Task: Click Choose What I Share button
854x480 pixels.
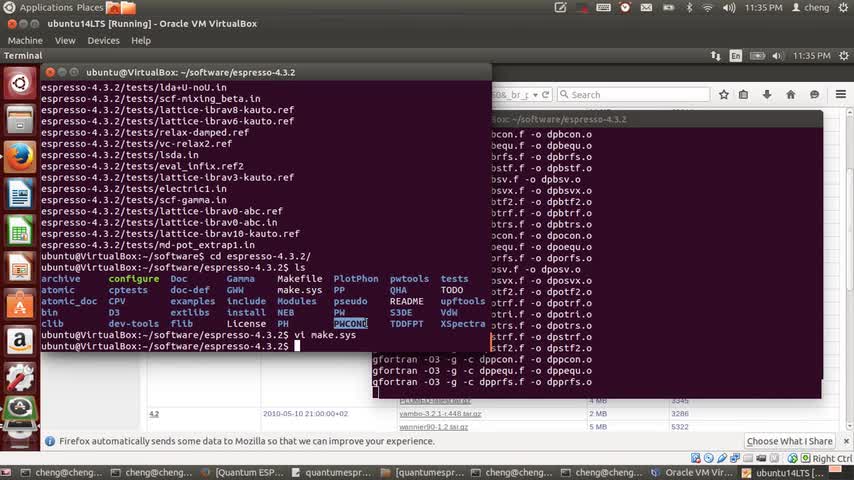Action: [x=789, y=441]
